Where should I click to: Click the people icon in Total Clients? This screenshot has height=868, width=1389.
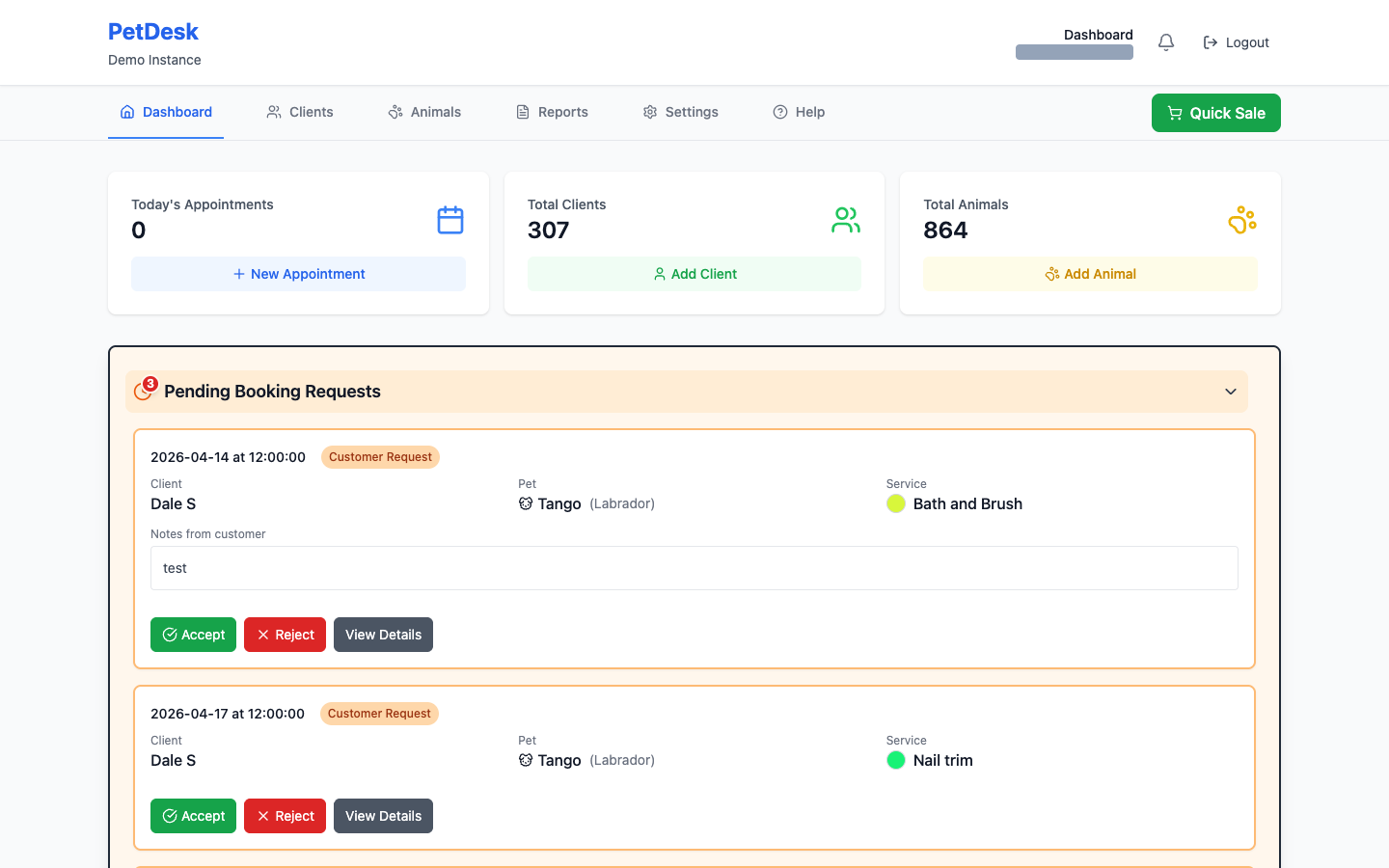(x=846, y=220)
